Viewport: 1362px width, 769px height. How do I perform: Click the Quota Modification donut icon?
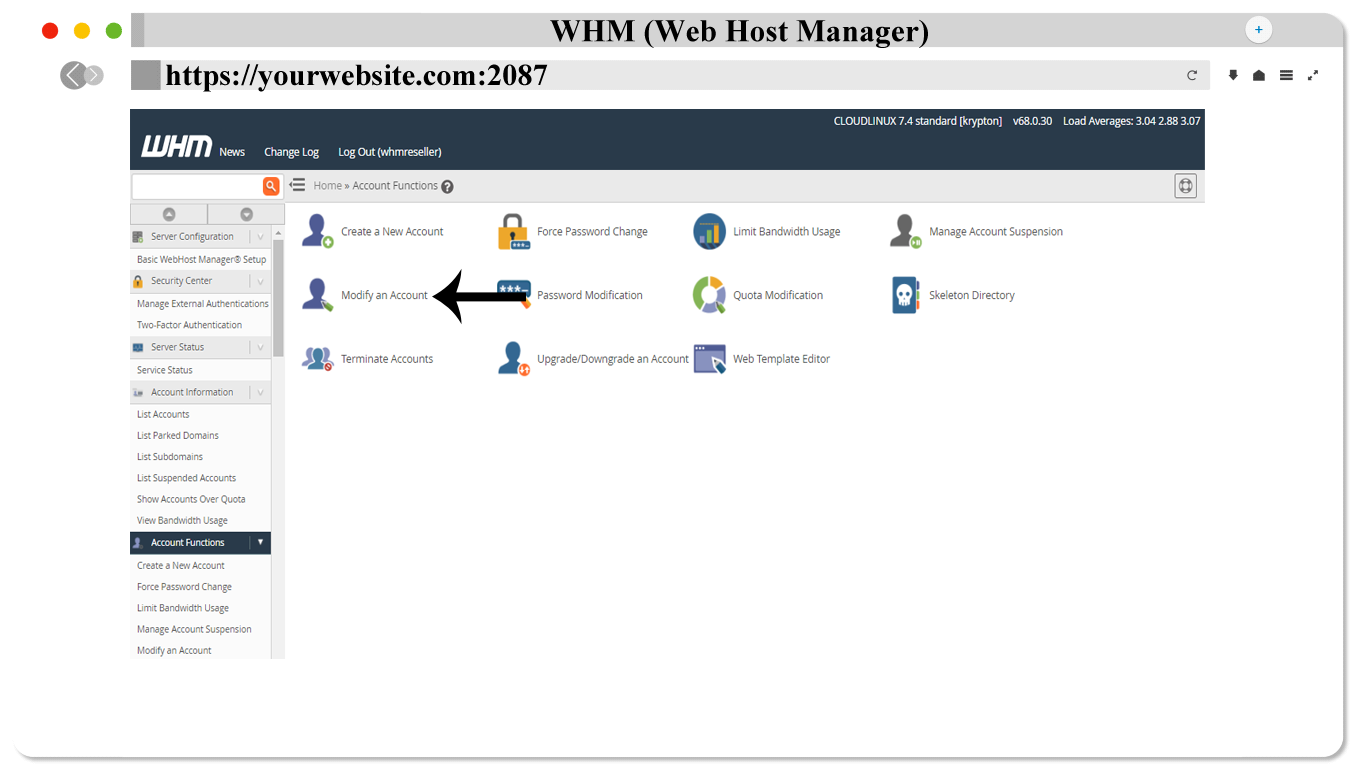point(709,295)
